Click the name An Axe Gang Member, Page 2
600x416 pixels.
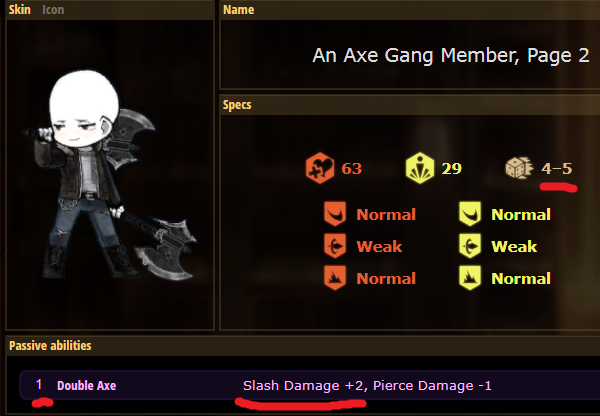451,56
